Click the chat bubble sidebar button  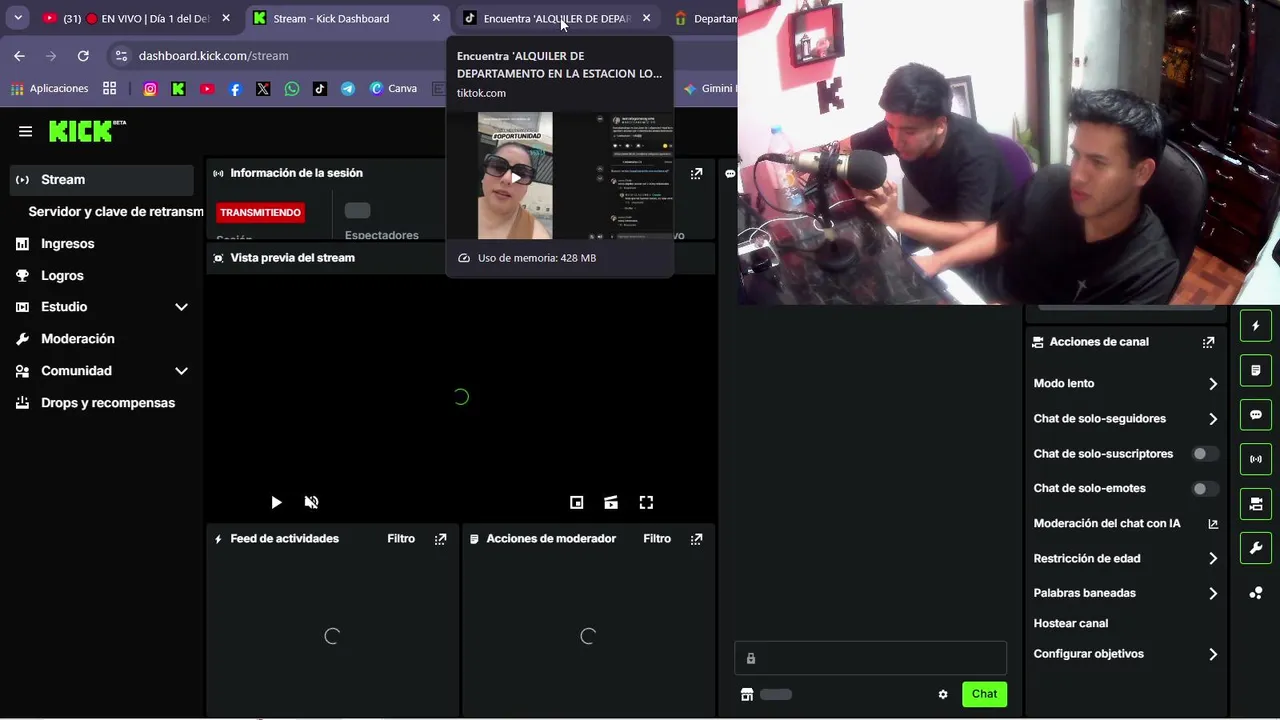pos(1256,415)
